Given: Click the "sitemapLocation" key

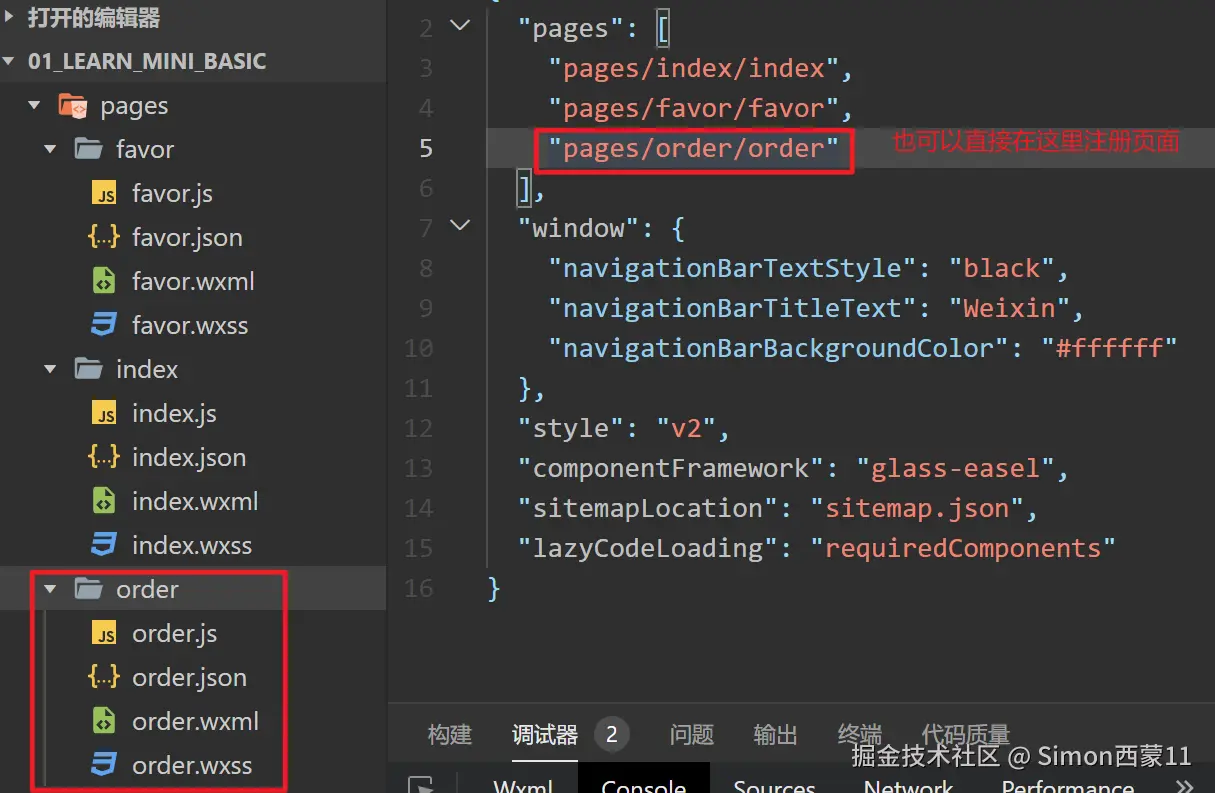Looking at the screenshot, I should pos(647,508).
